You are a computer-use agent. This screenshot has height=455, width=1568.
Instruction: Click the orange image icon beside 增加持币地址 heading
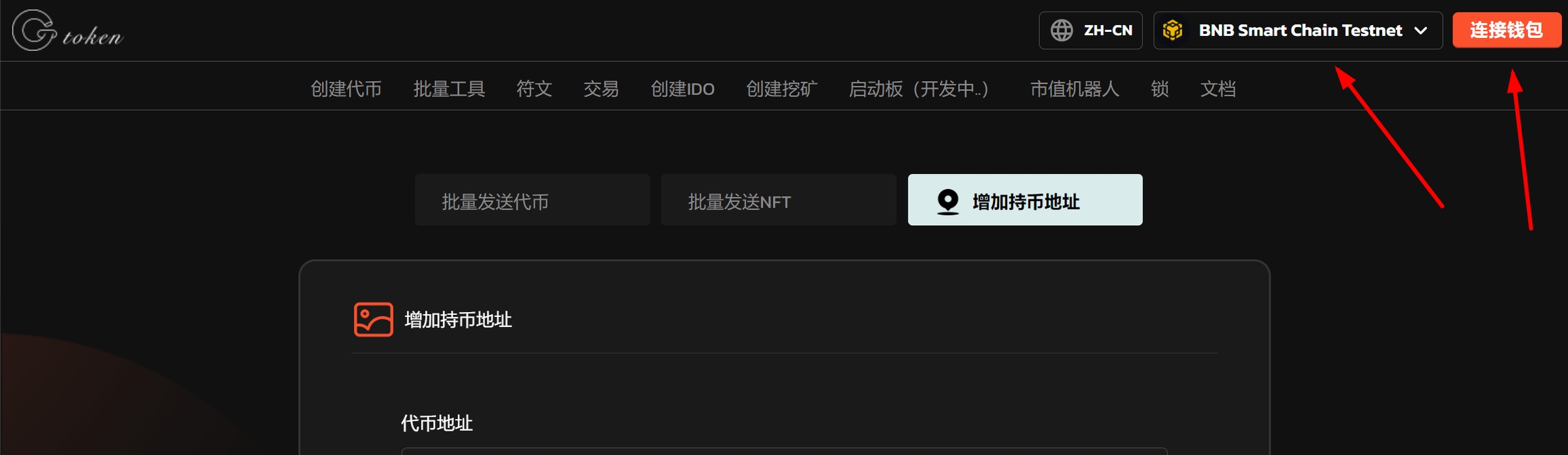(374, 319)
